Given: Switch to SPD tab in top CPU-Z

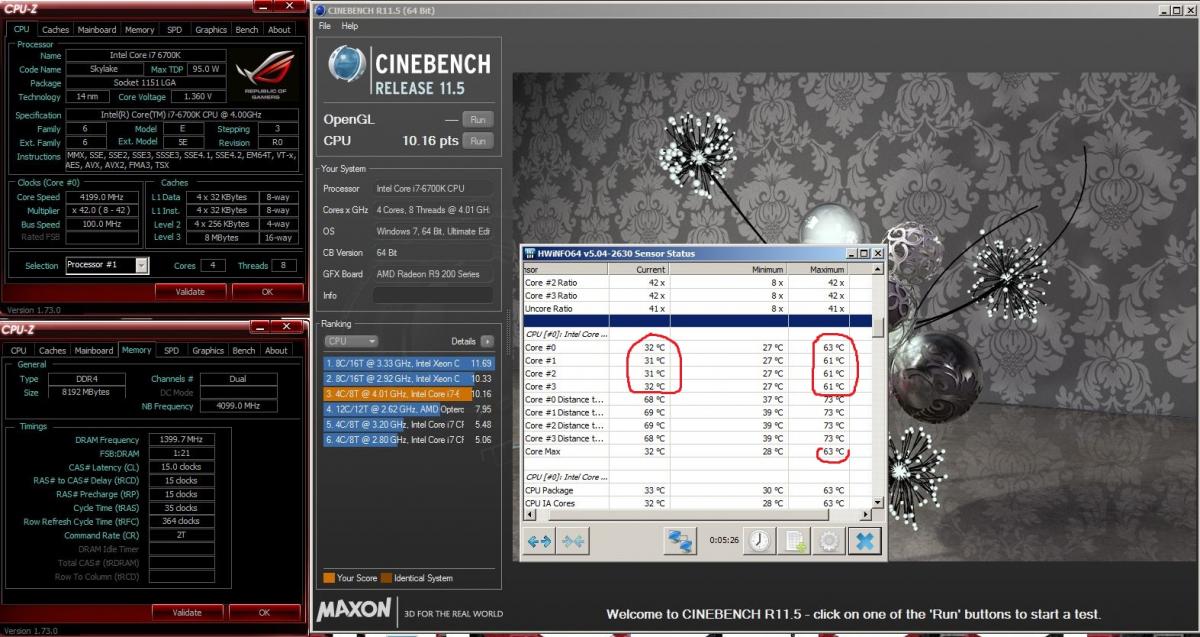Looking at the screenshot, I should point(174,30).
